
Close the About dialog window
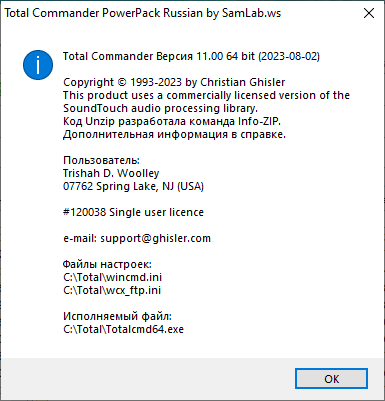[x=369, y=13]
